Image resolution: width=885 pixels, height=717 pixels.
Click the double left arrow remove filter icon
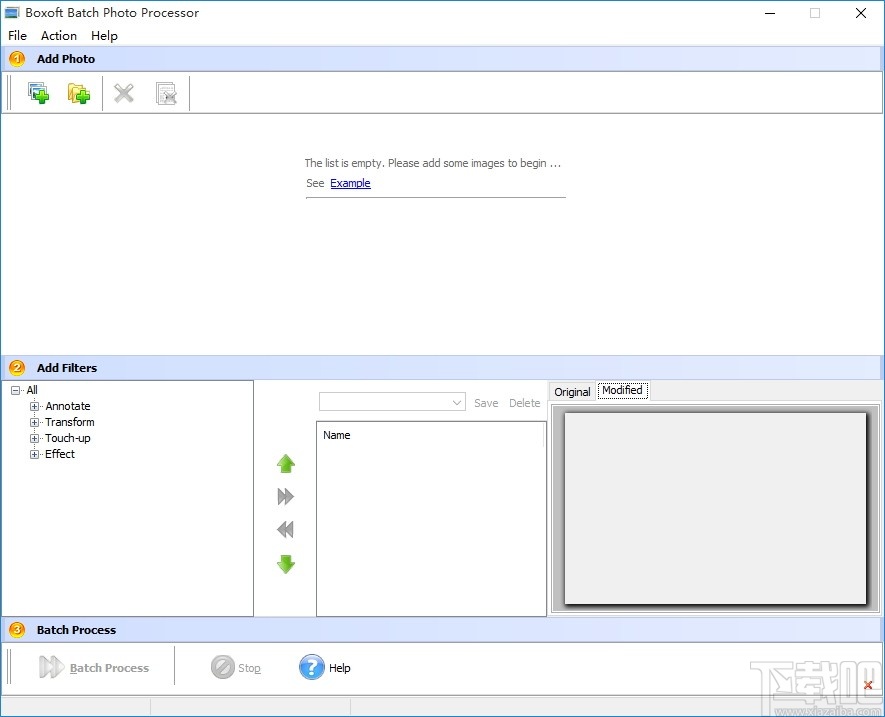[286, 530]
